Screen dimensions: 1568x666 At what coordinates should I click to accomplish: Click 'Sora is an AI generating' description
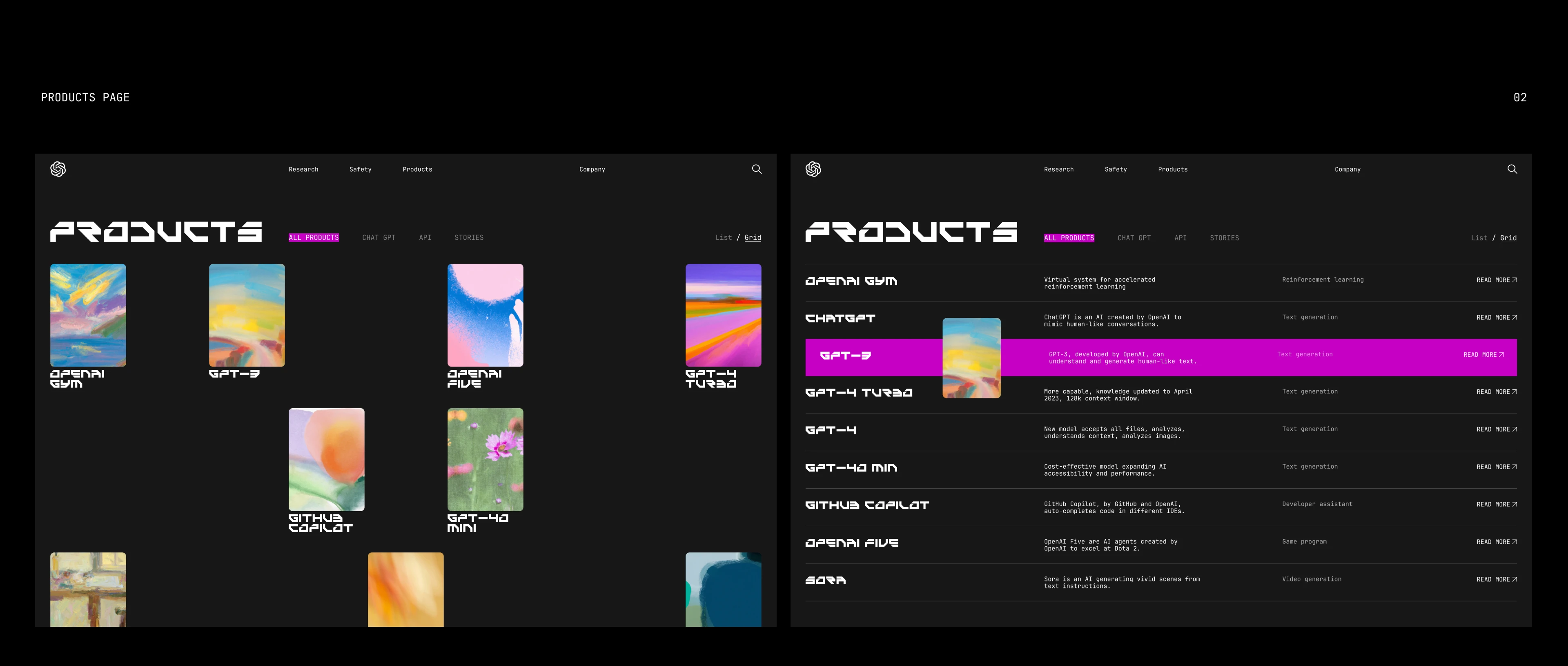pyautogui.click(x=1122, y=583)
